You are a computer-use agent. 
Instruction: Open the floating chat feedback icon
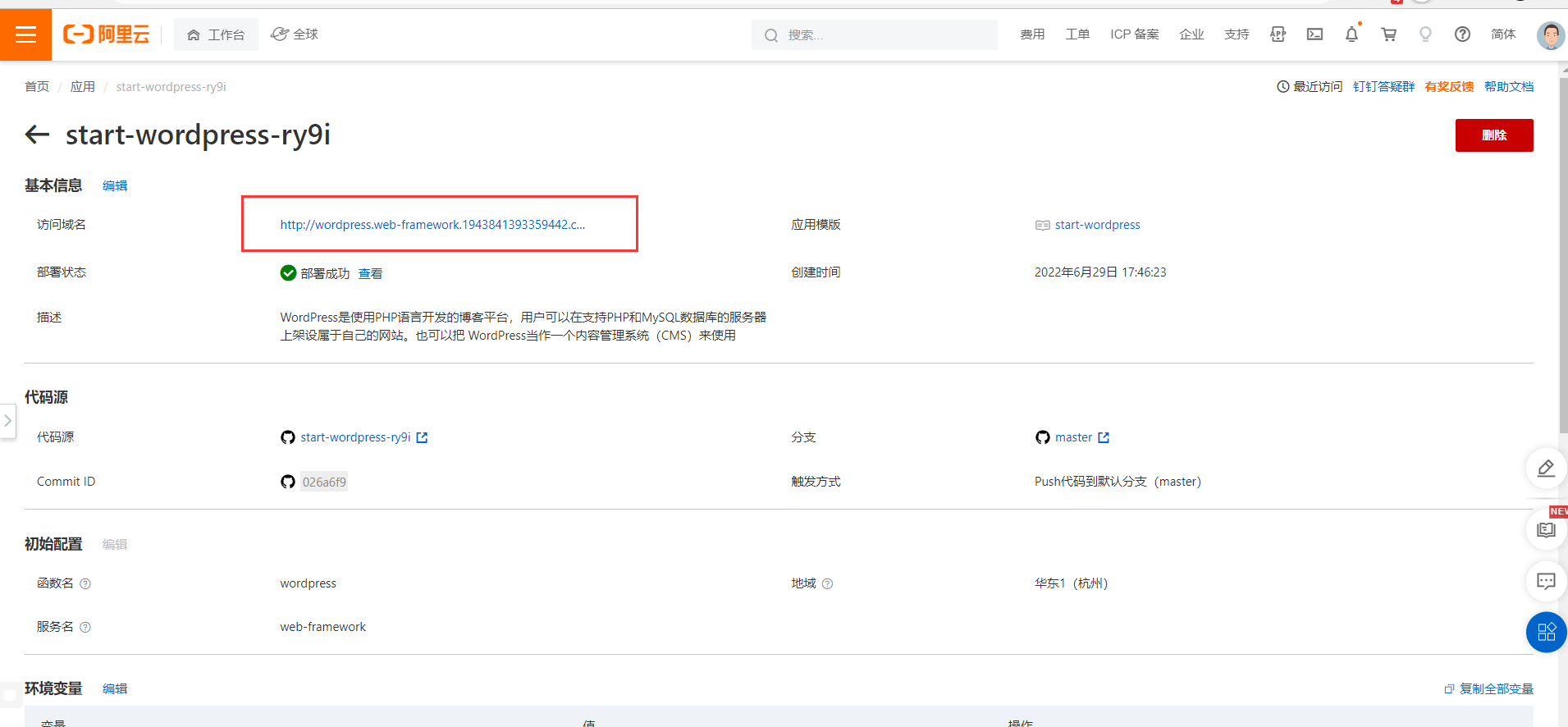tap(1546, 582)
